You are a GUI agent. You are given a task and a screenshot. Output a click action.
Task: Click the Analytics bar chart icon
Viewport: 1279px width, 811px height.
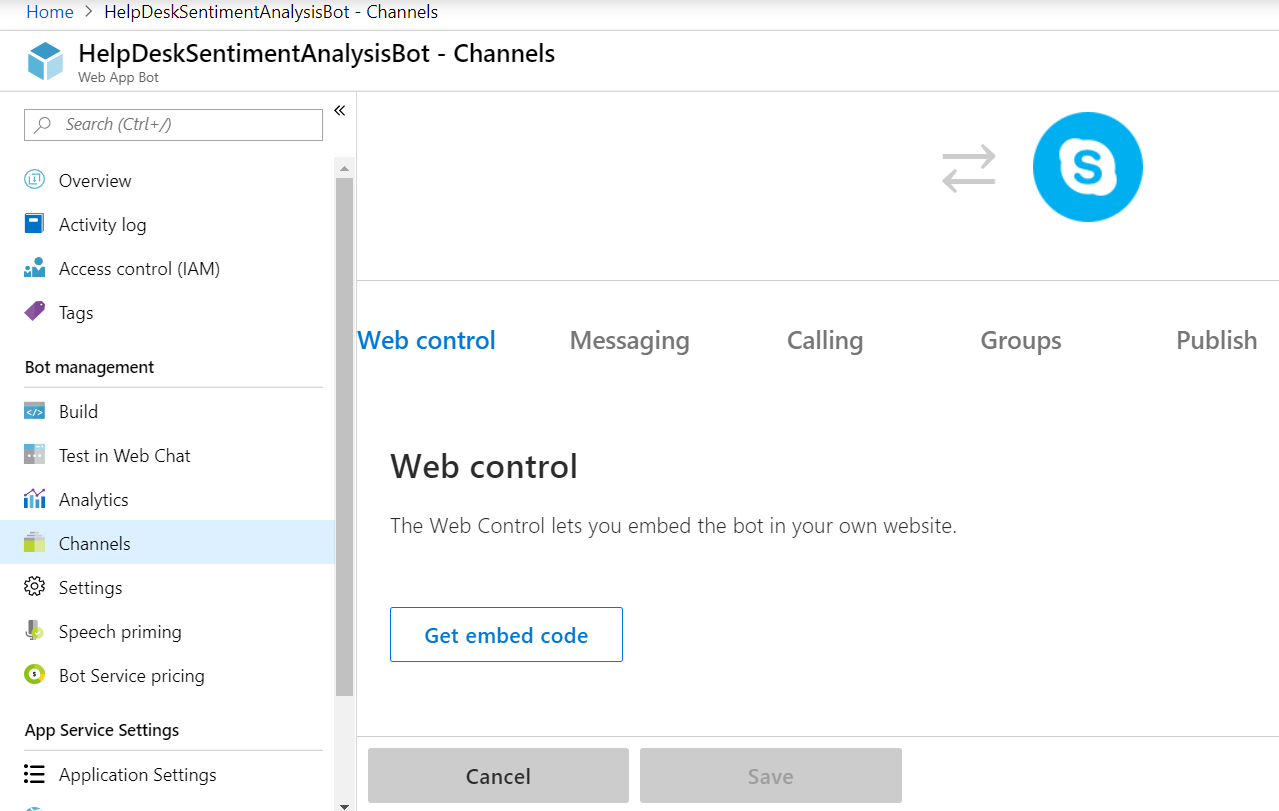coord(35,499)
